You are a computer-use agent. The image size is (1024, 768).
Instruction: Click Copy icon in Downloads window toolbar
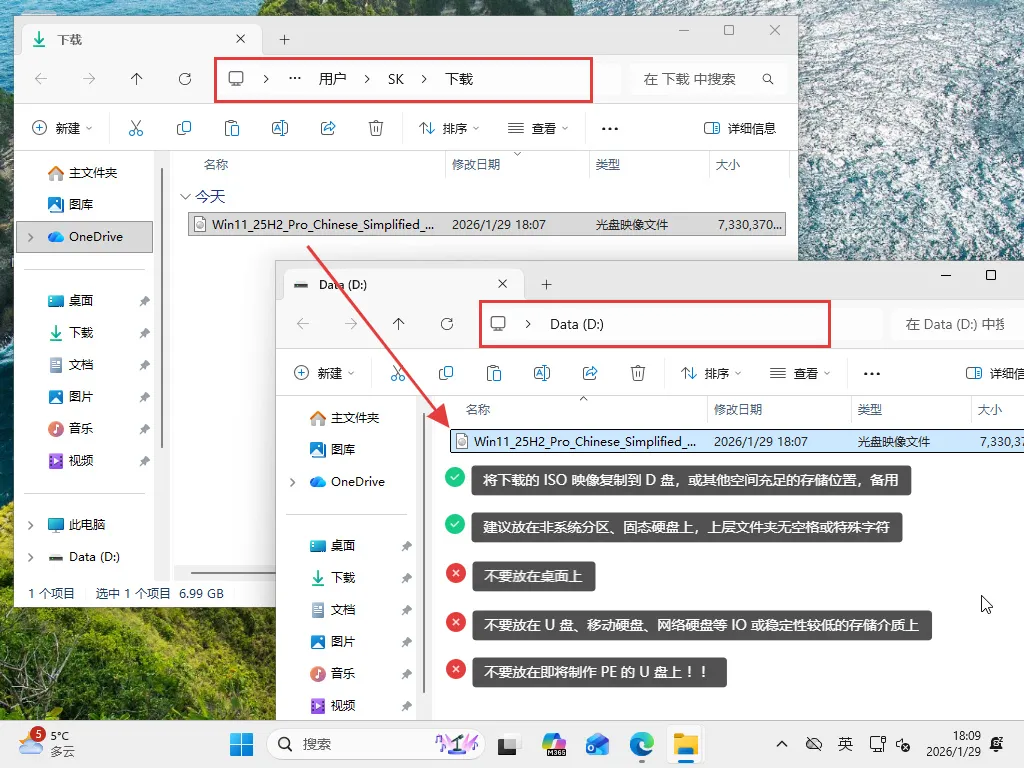(x=184, y=128)
